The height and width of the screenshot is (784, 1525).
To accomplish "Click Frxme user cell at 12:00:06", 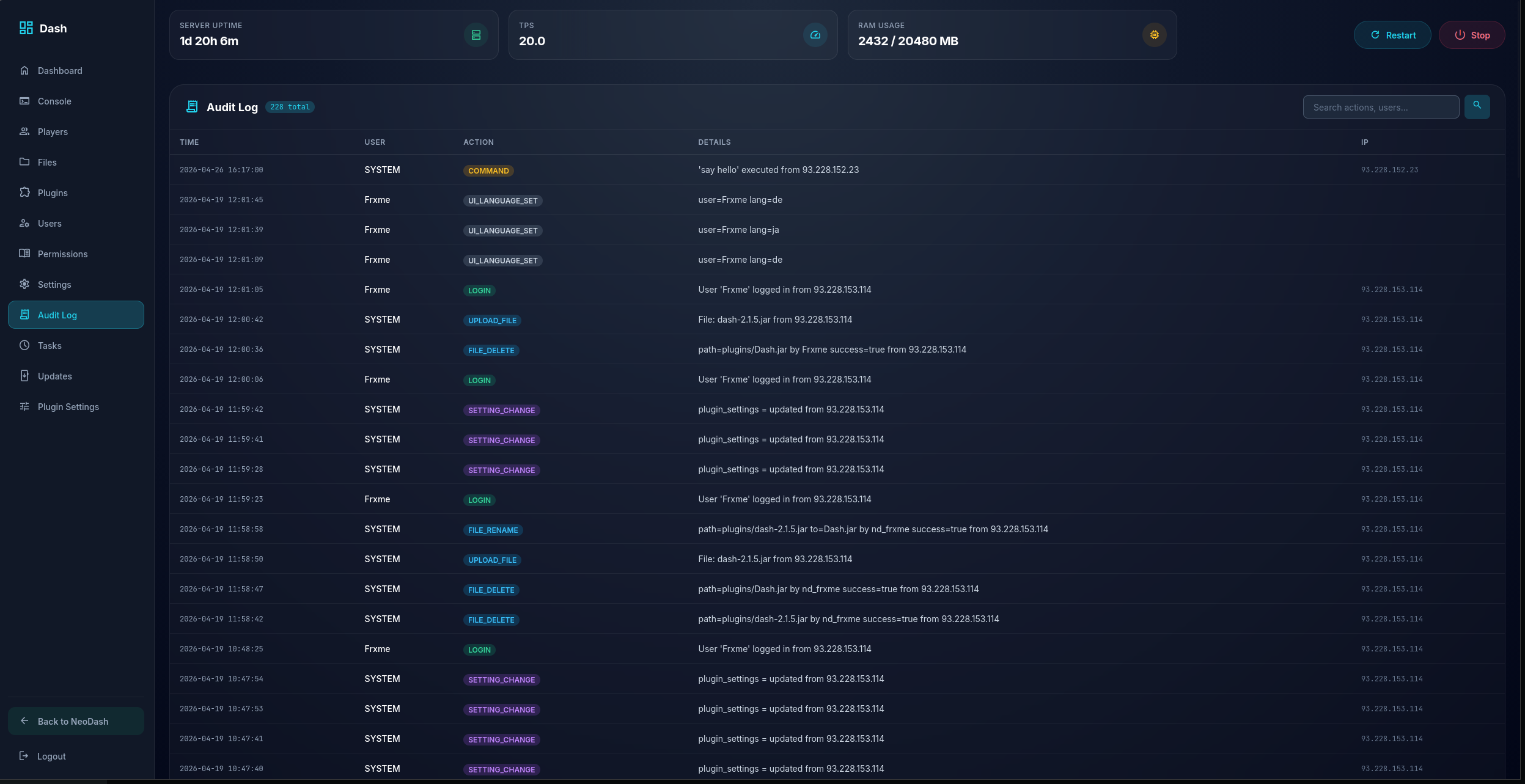I will click(x=377, y=379).
